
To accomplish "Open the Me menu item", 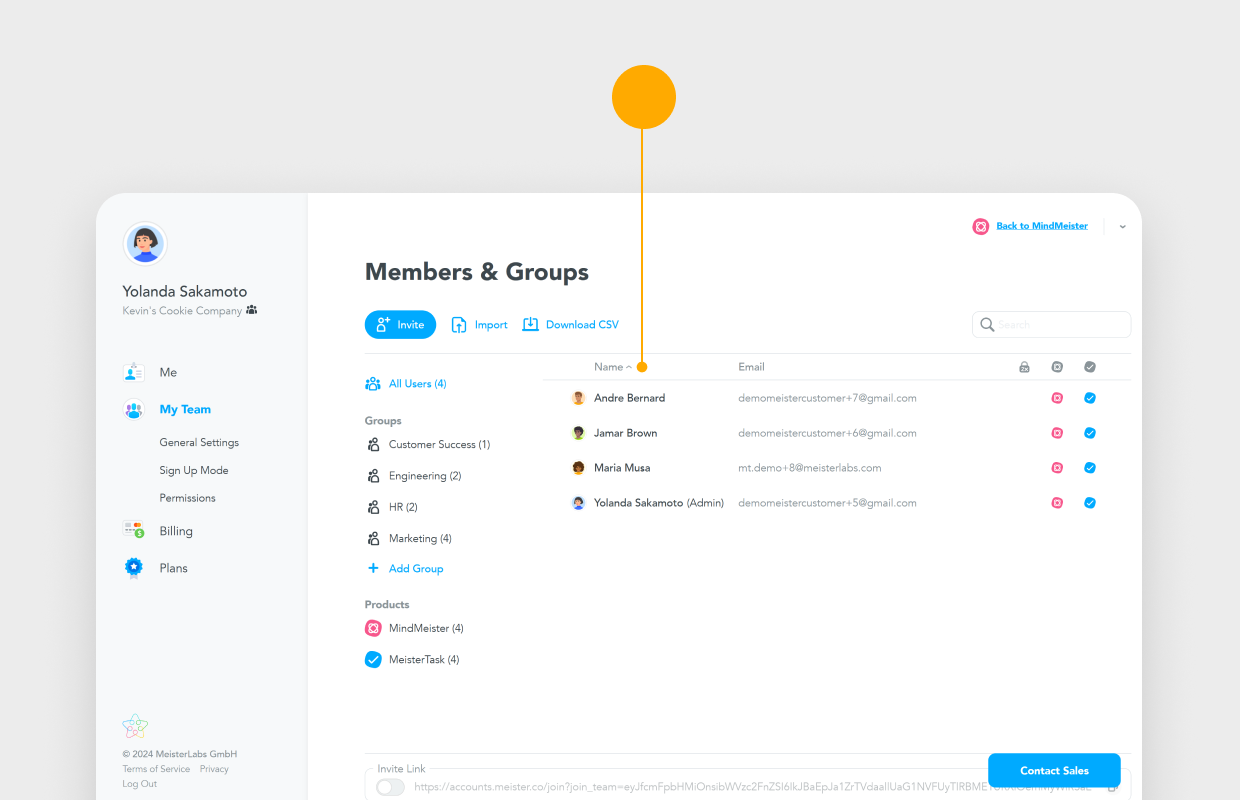I will tap(168, 372).
